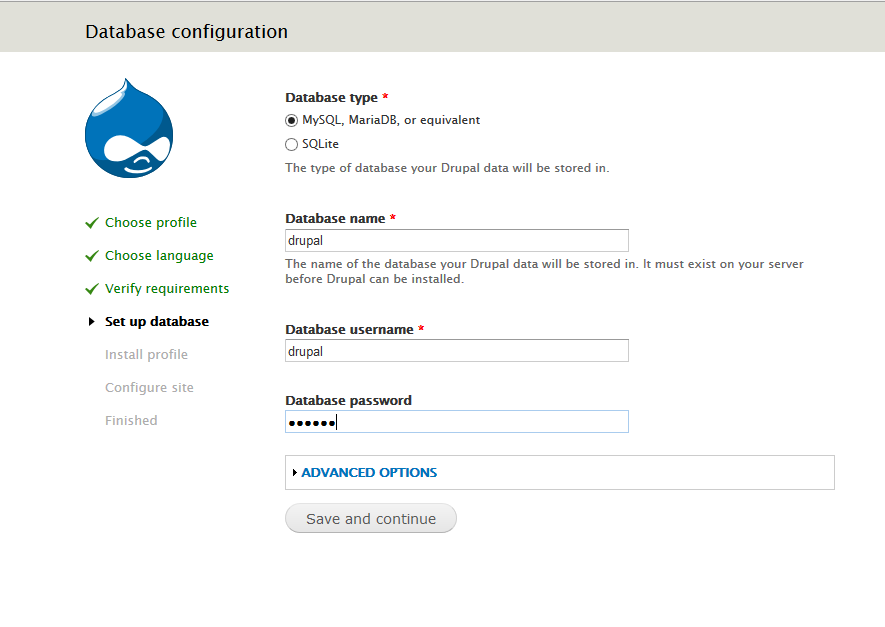Click the Drupal droplet logo

[x=129, y=129]
